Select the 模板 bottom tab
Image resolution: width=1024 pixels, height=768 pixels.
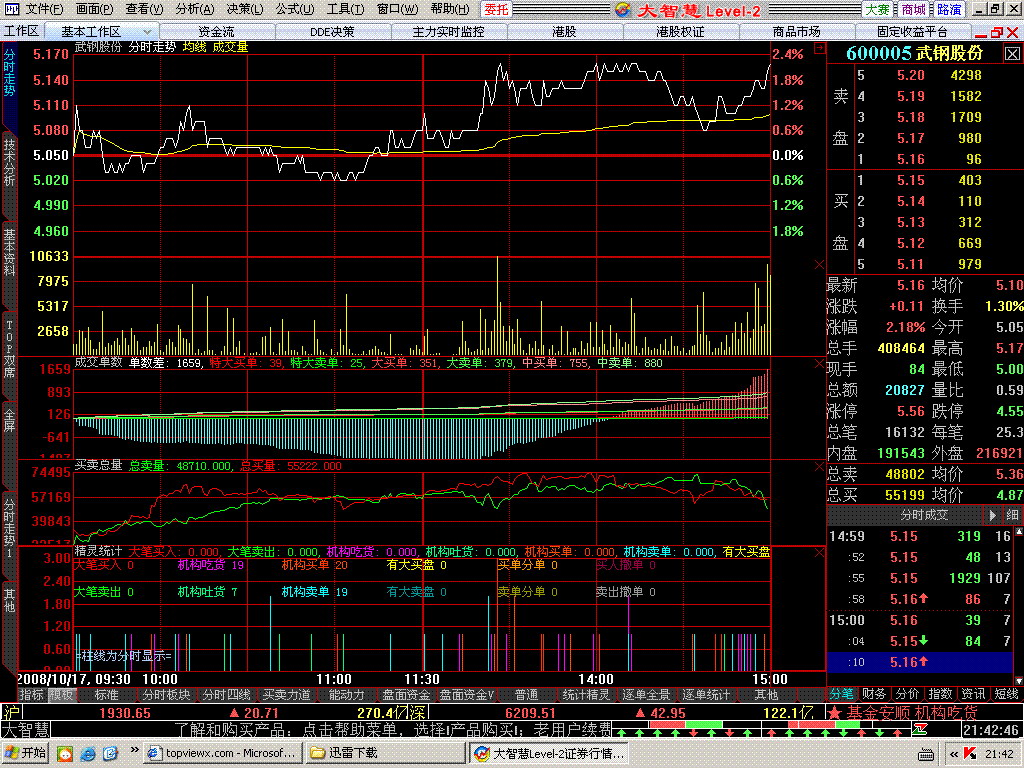pyautogui.click(x=61, y=695)
